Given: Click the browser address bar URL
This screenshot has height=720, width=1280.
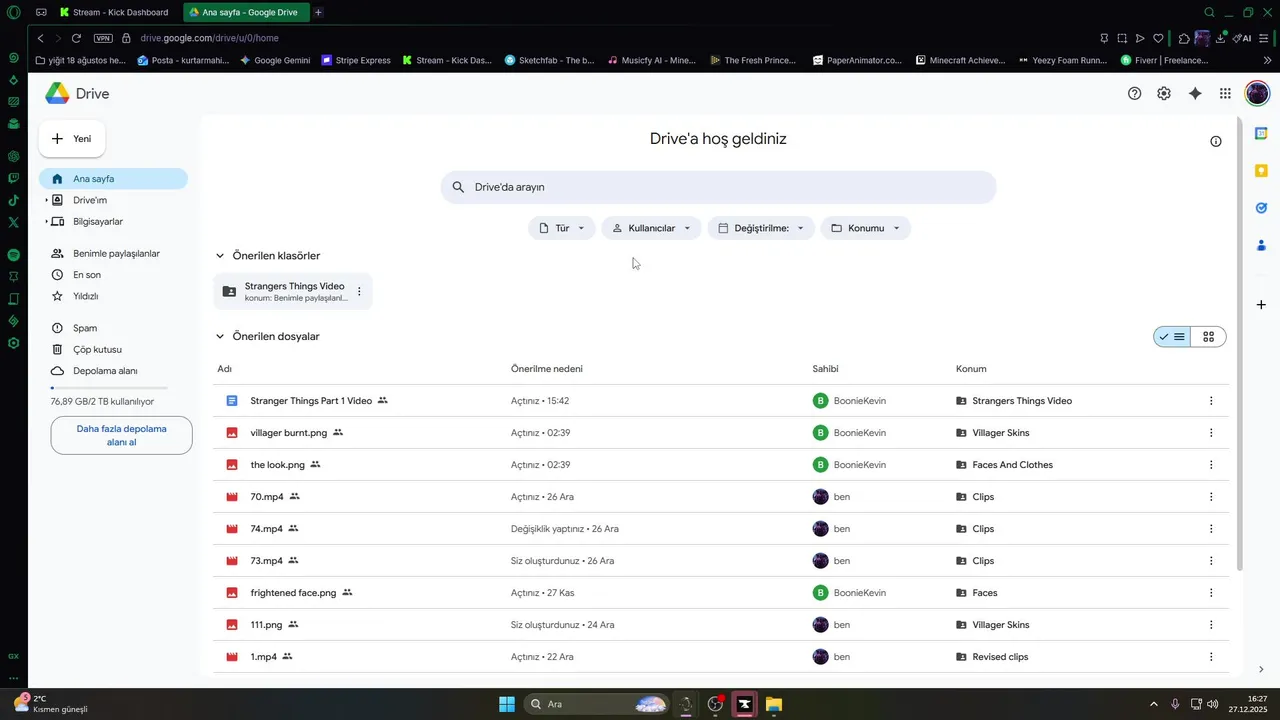Looking at the screenshot, I should [x=209, y=38].
